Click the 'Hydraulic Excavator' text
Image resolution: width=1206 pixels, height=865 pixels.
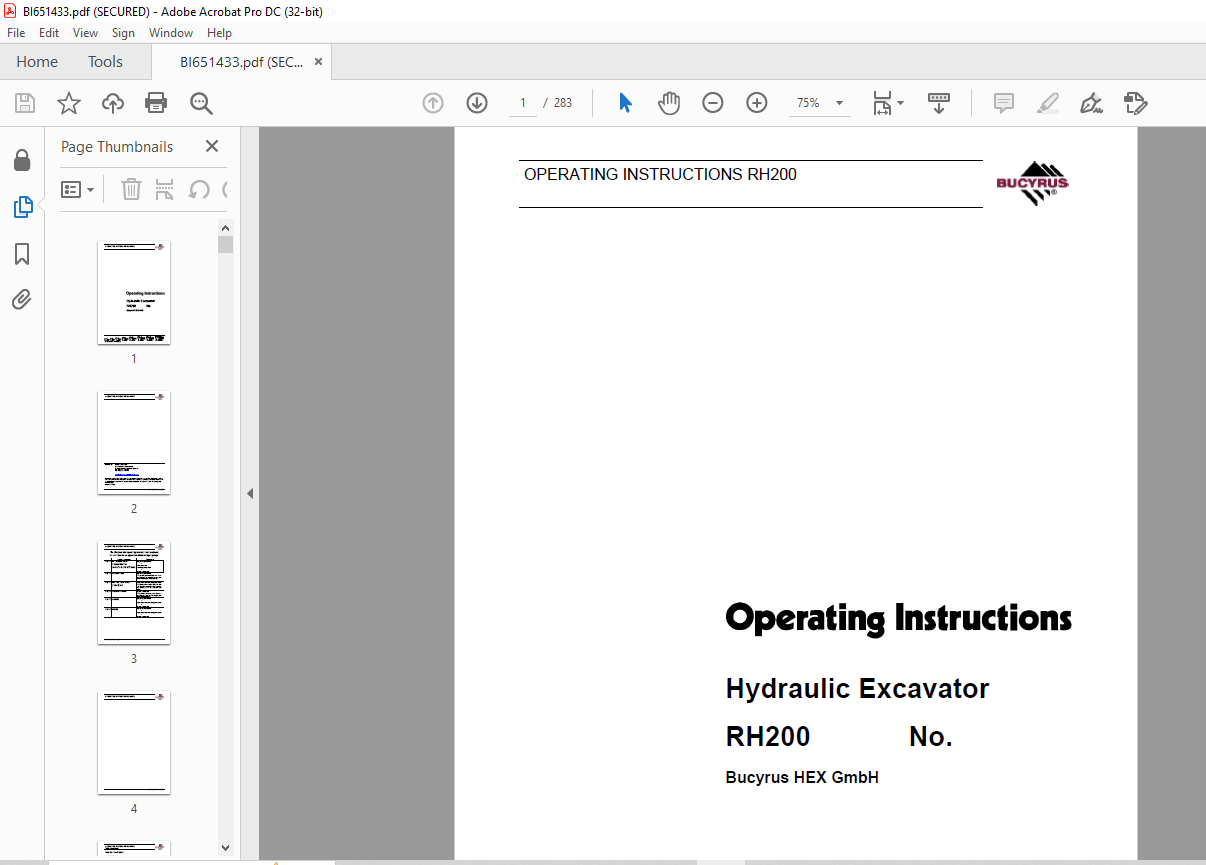click(857, 689)
